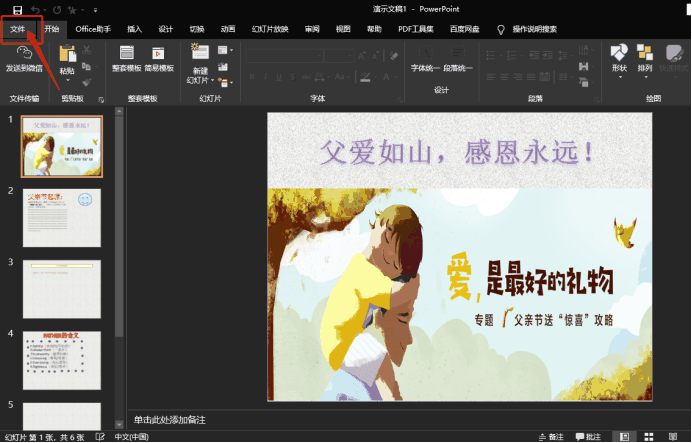This screenshot has height=443, width=692.
Task: Toggle align text left button
Action: [x=490, y=77]
